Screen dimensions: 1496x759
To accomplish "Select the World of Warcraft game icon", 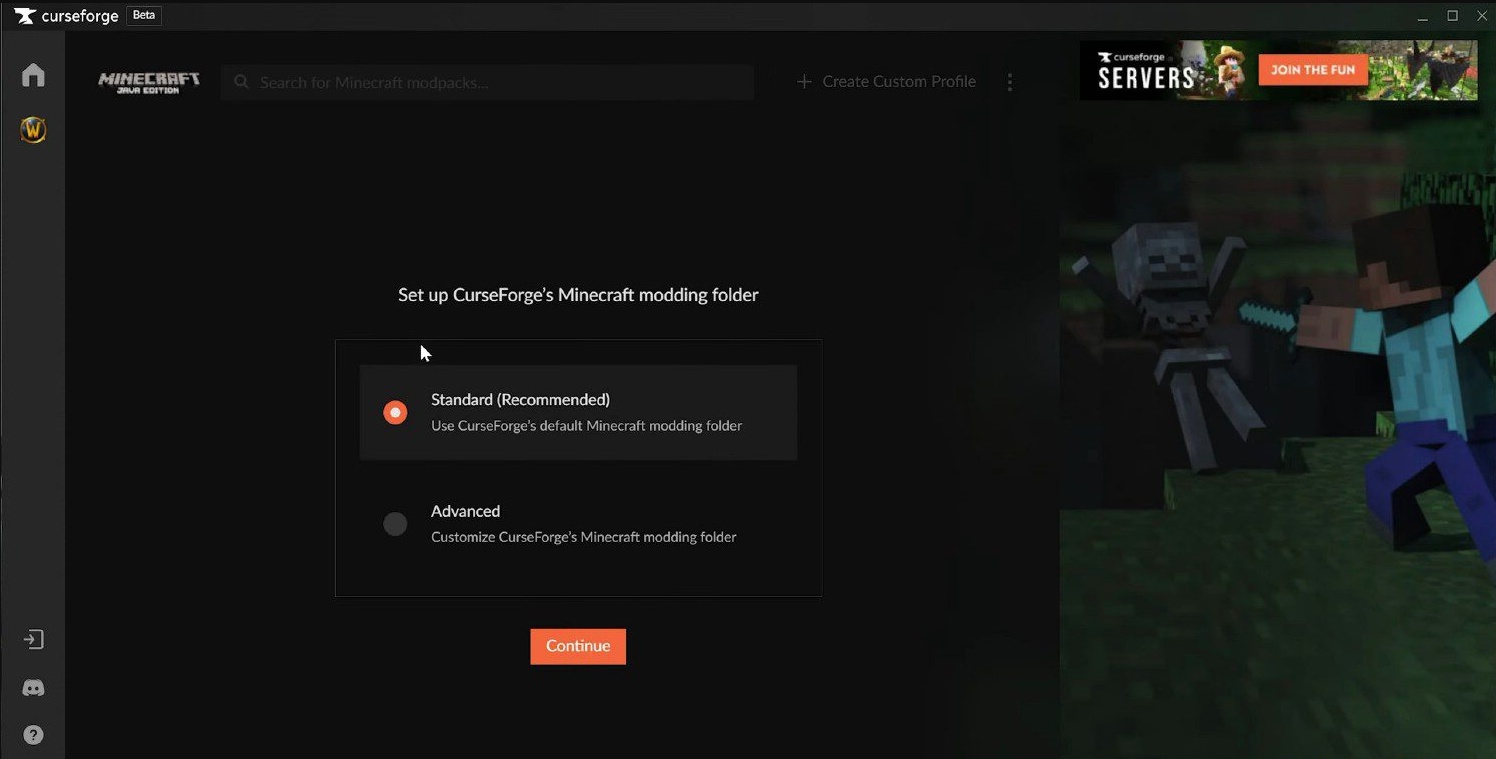I will [33, 130].
